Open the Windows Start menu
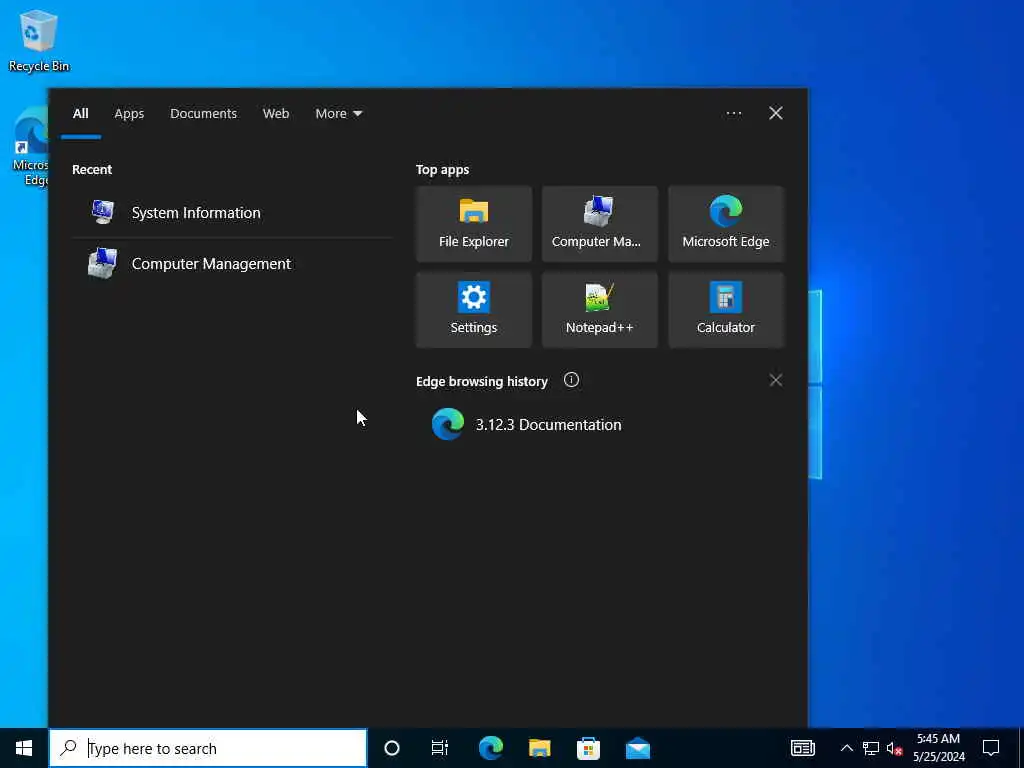The width and height of the screenshot is (1024, 768). (24, 748)
